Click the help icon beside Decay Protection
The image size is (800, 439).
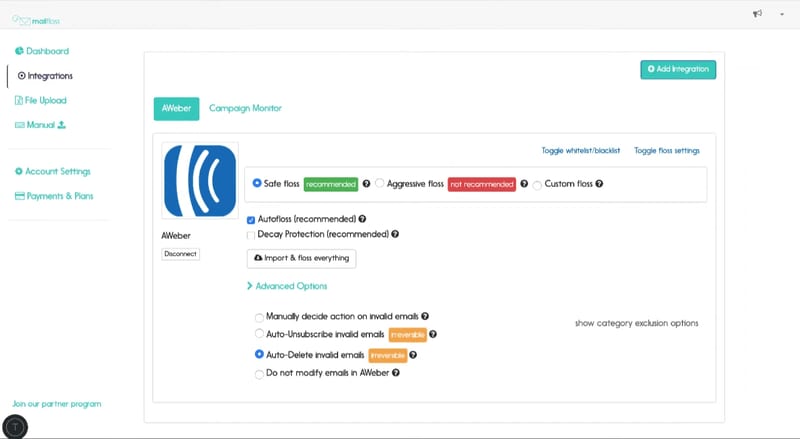395,234
